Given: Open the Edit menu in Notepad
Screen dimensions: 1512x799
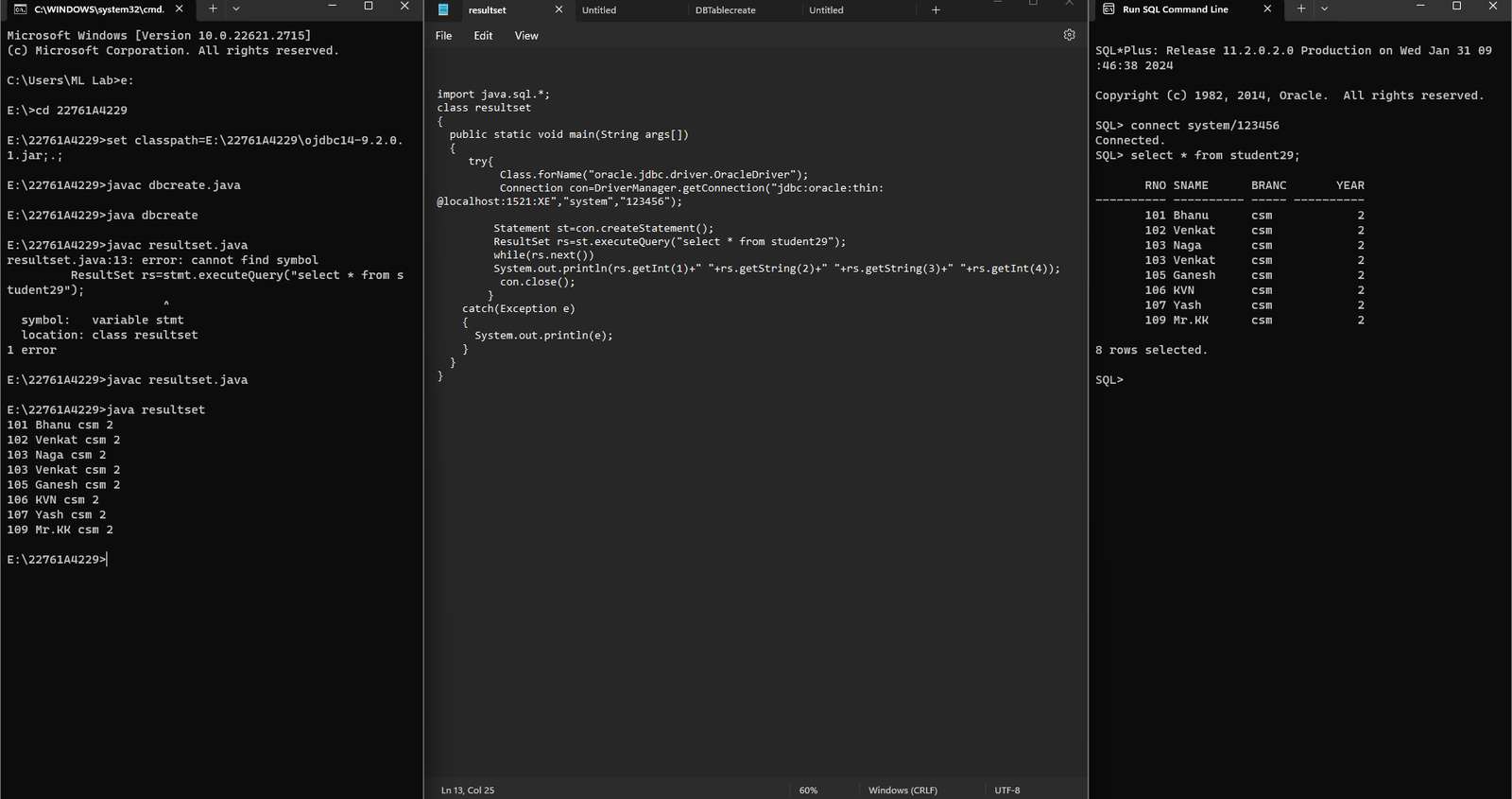Looking at the screenshot, I should 483,36.
